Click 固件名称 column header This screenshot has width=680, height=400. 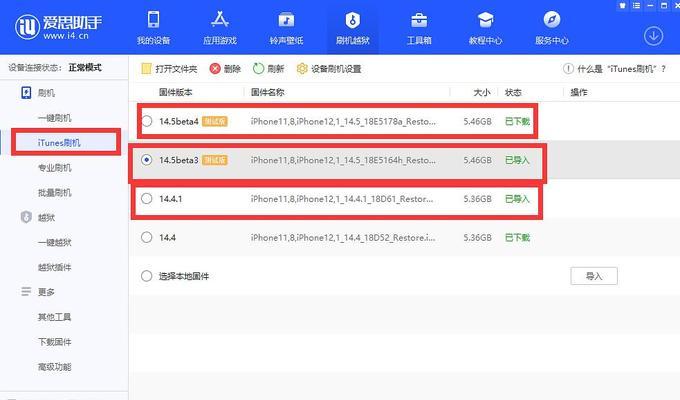point(268,92)
